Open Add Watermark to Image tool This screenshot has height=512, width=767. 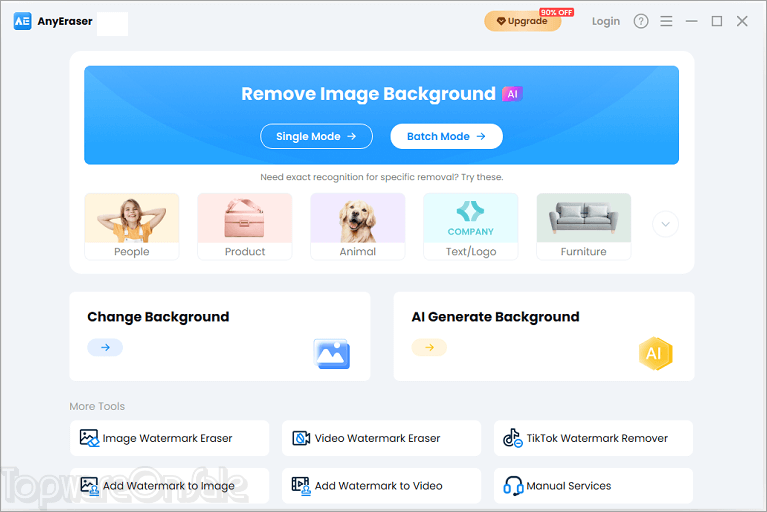[169, 486]
